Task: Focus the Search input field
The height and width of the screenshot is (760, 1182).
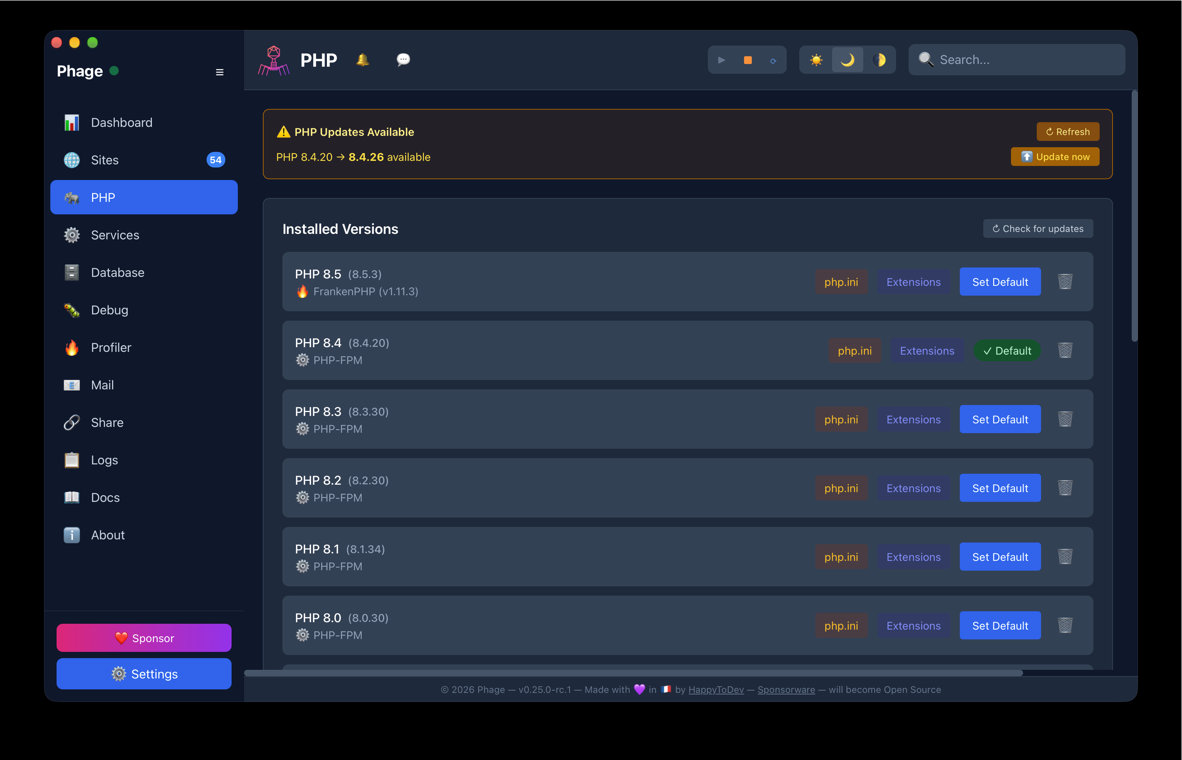Action: [1016, 60]
